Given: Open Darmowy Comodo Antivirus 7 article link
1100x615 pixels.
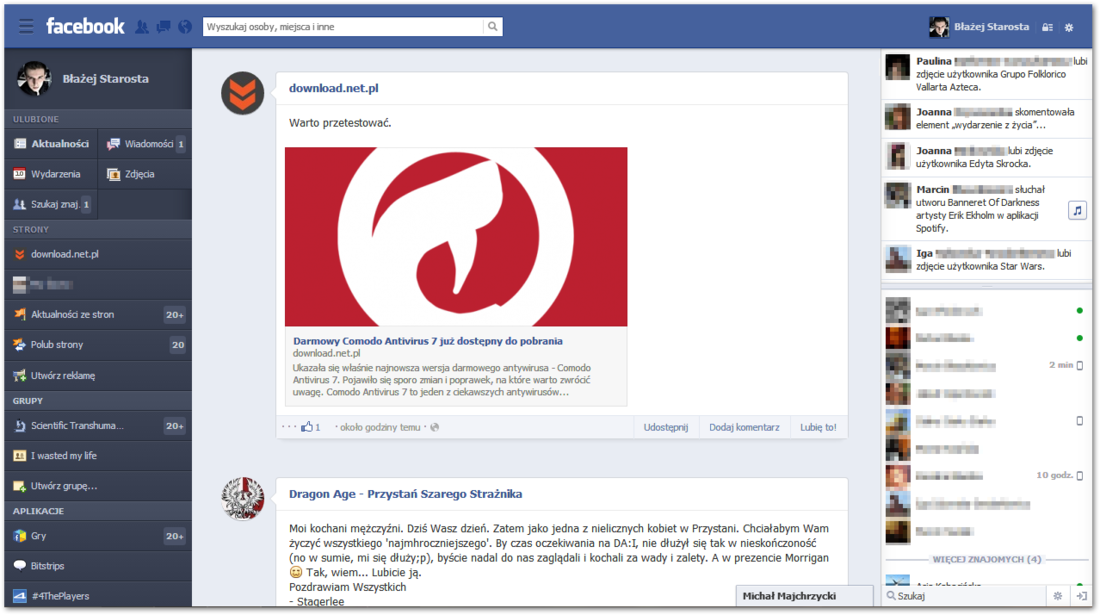Looking at the screenshot, I should pyautogui.click(x=427, y=341).
